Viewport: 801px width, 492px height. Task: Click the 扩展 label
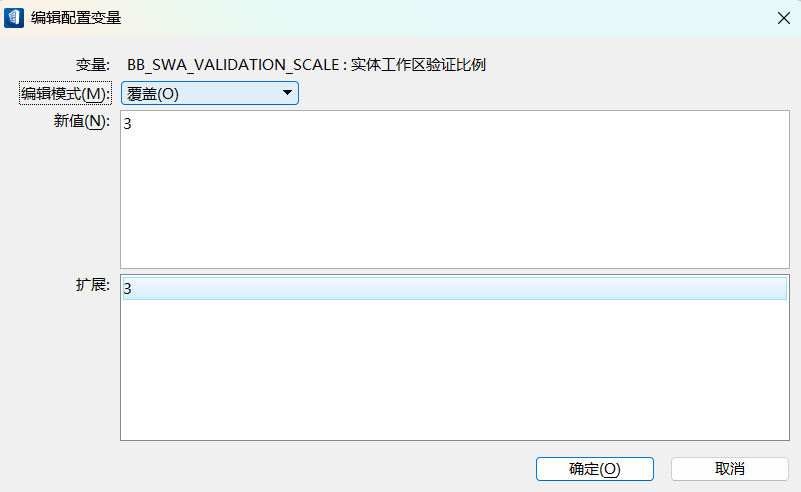tap(93, 285)
